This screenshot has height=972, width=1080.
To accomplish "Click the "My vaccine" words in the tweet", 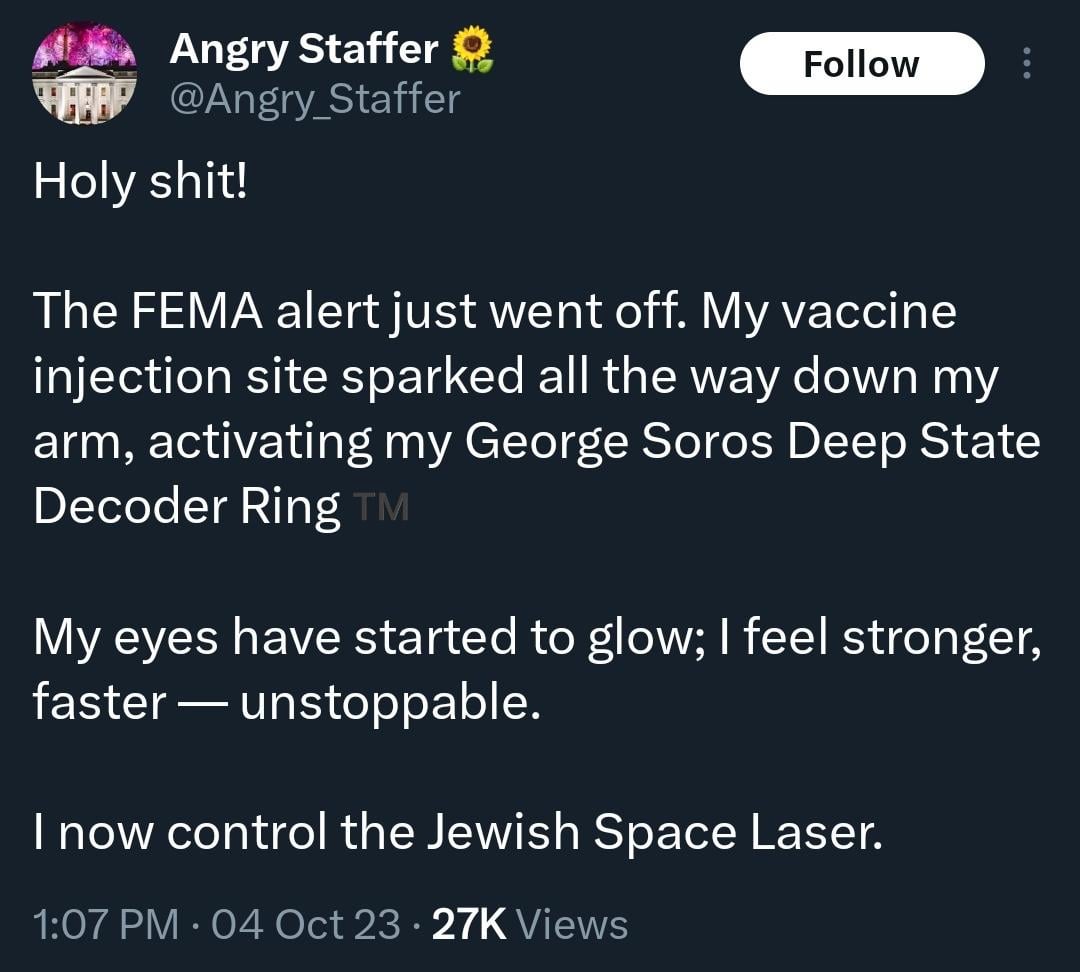I will tap(828, 312).
